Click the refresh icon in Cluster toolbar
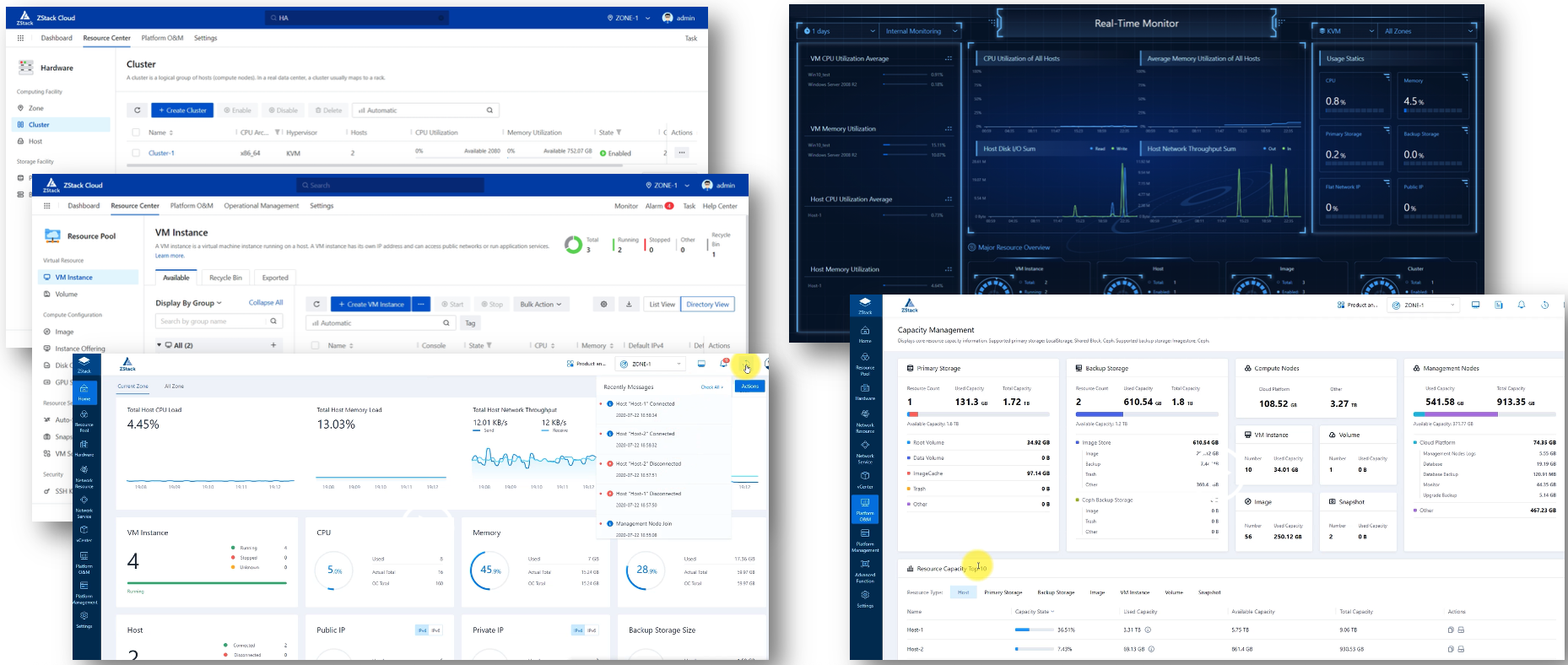This screenshot has height=665, width=1568. [137, 111]
